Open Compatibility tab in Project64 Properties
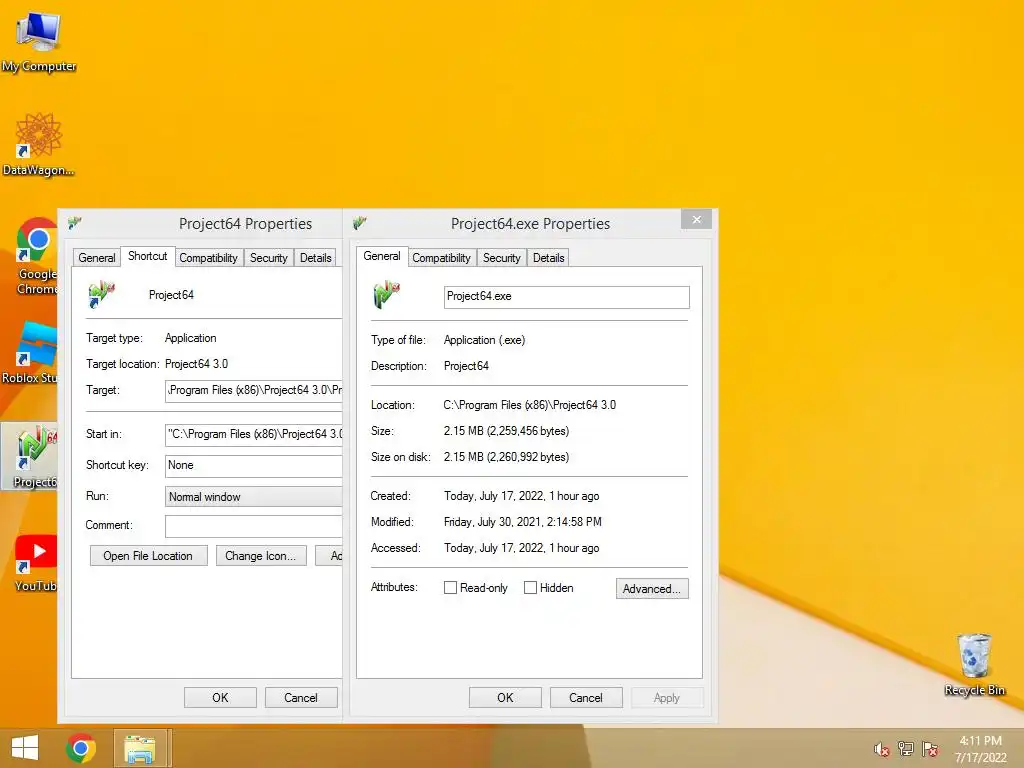 point(208,258)
